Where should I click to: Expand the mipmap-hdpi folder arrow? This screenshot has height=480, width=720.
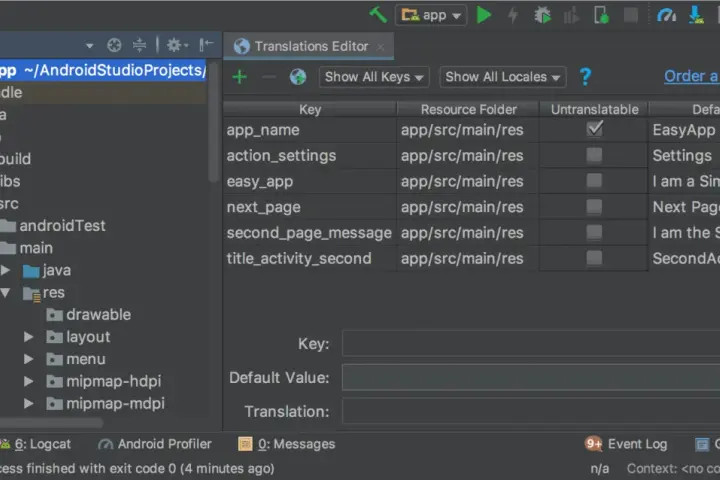28,381
